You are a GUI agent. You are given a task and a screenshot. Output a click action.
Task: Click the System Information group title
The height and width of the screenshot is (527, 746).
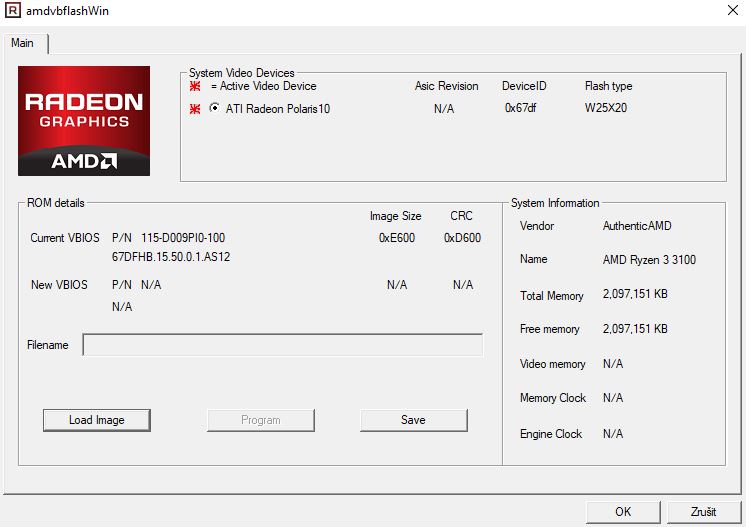click(555, 203)
